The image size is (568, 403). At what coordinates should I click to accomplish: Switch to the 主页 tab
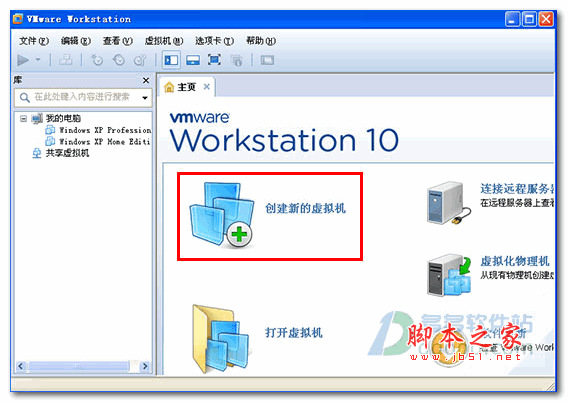coord(188,87)
